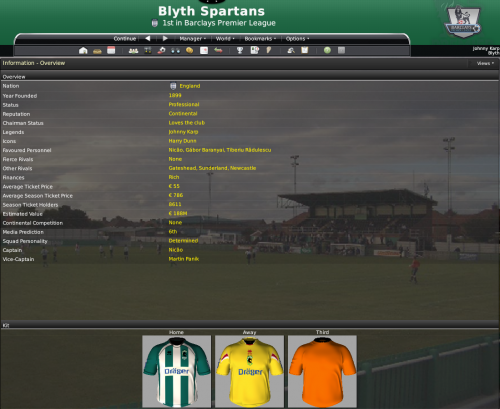500x409 pixels.
Task: Click the fixtures sheet icon
Action: (255, 50)
